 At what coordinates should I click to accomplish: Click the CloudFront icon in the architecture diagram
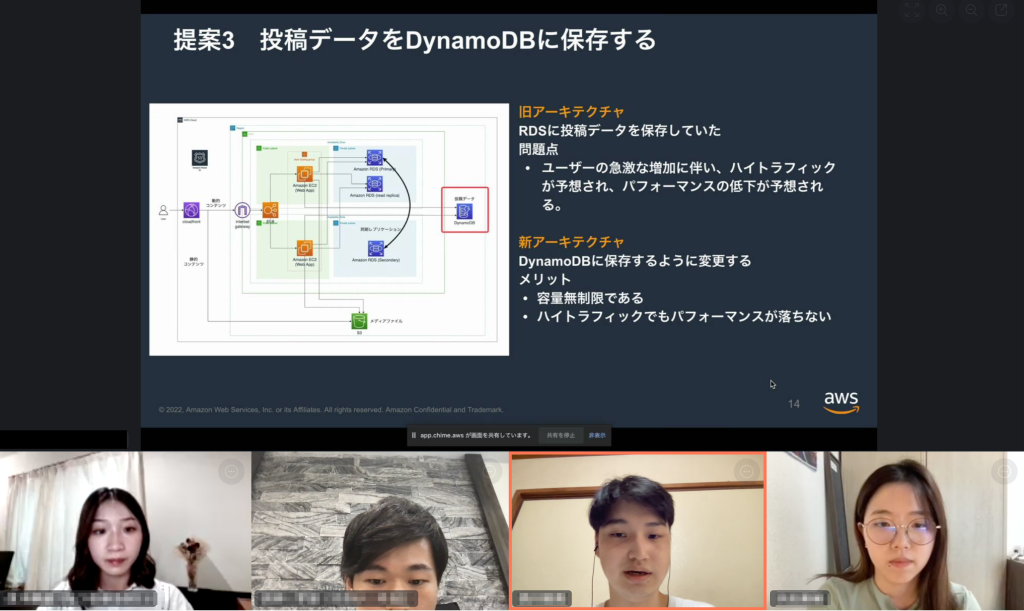click(x=190, y=208)
